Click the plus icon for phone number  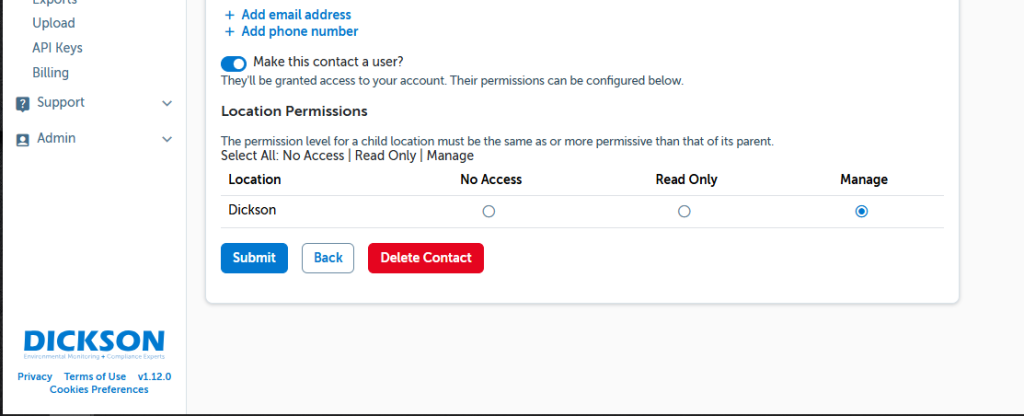tap(229, 32)
